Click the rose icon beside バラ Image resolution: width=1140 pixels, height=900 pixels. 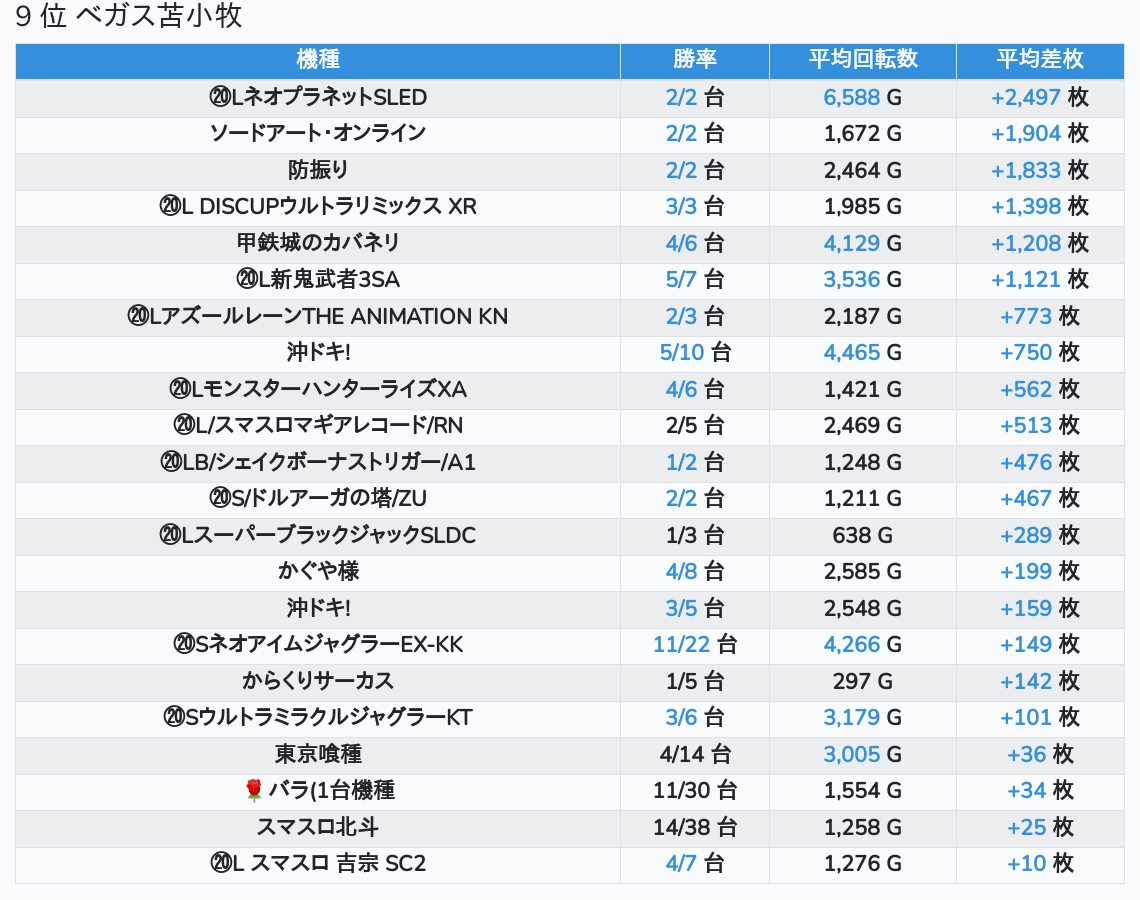coord(253,791)
